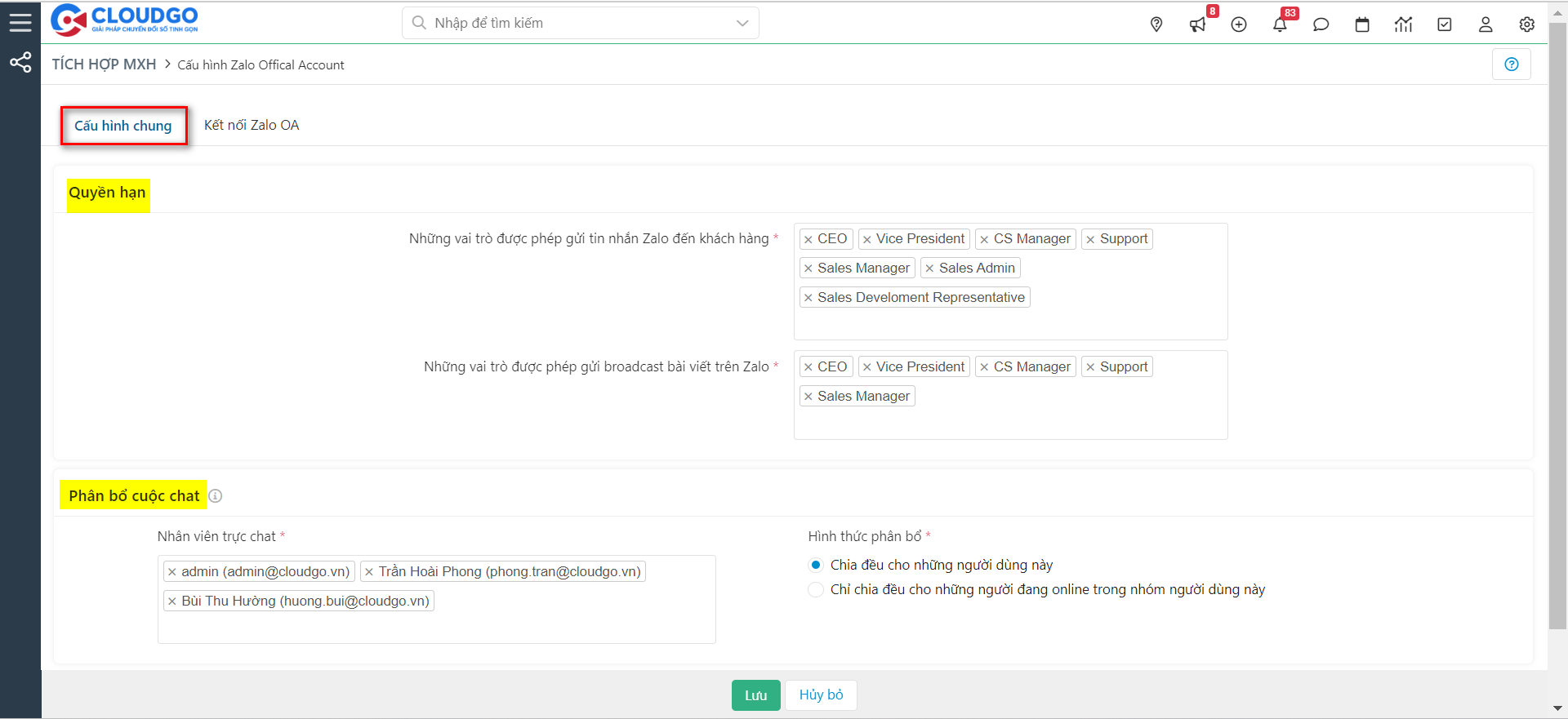Viewport: 1568px width, 719px height.
Task: Click the quick create plus icon
Action: click(1239, 24)
